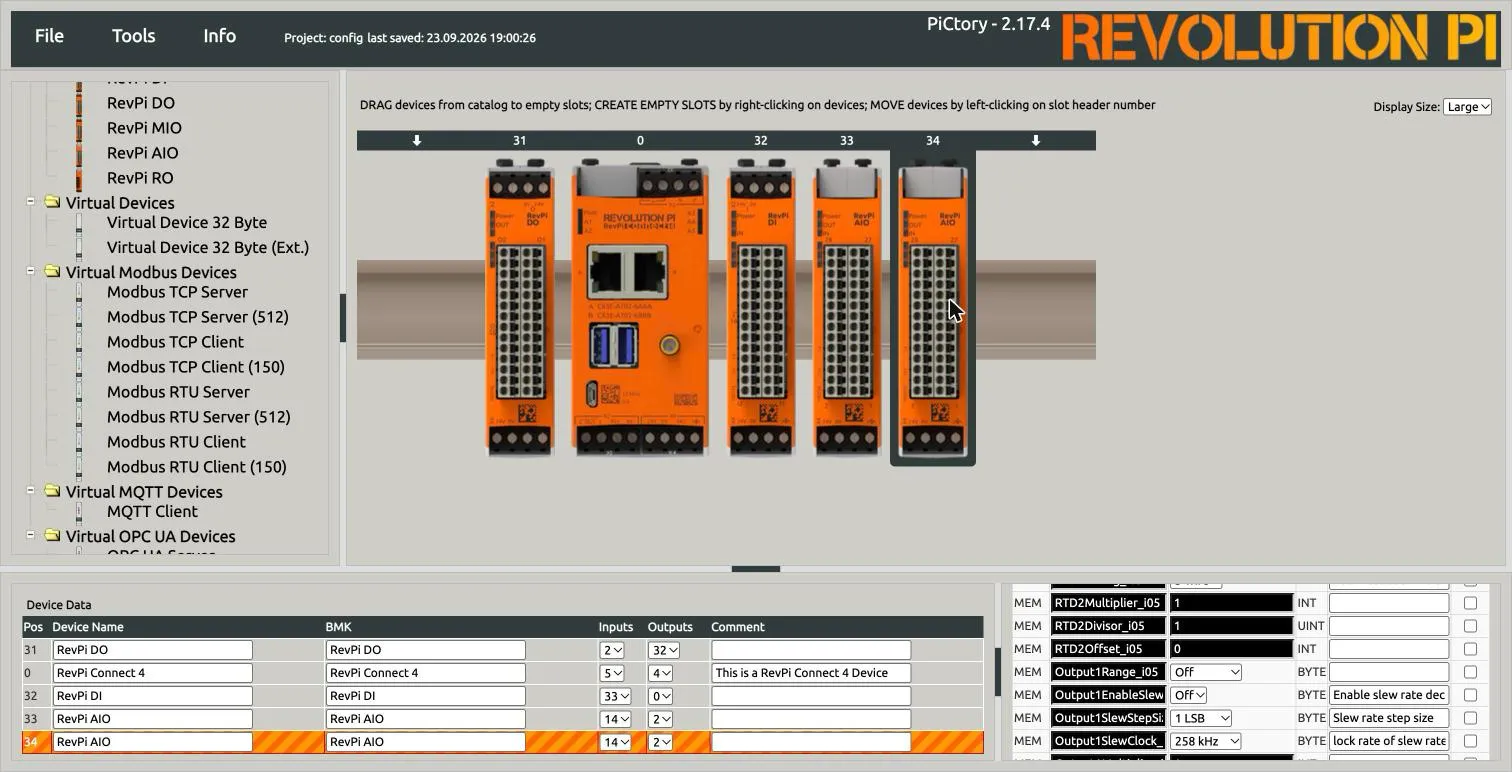Tick the checkbox in Output1EnableSlew row
The height and width of the screenshot is (772, 1512).
pyautogui.click(x=1470, y=695)
